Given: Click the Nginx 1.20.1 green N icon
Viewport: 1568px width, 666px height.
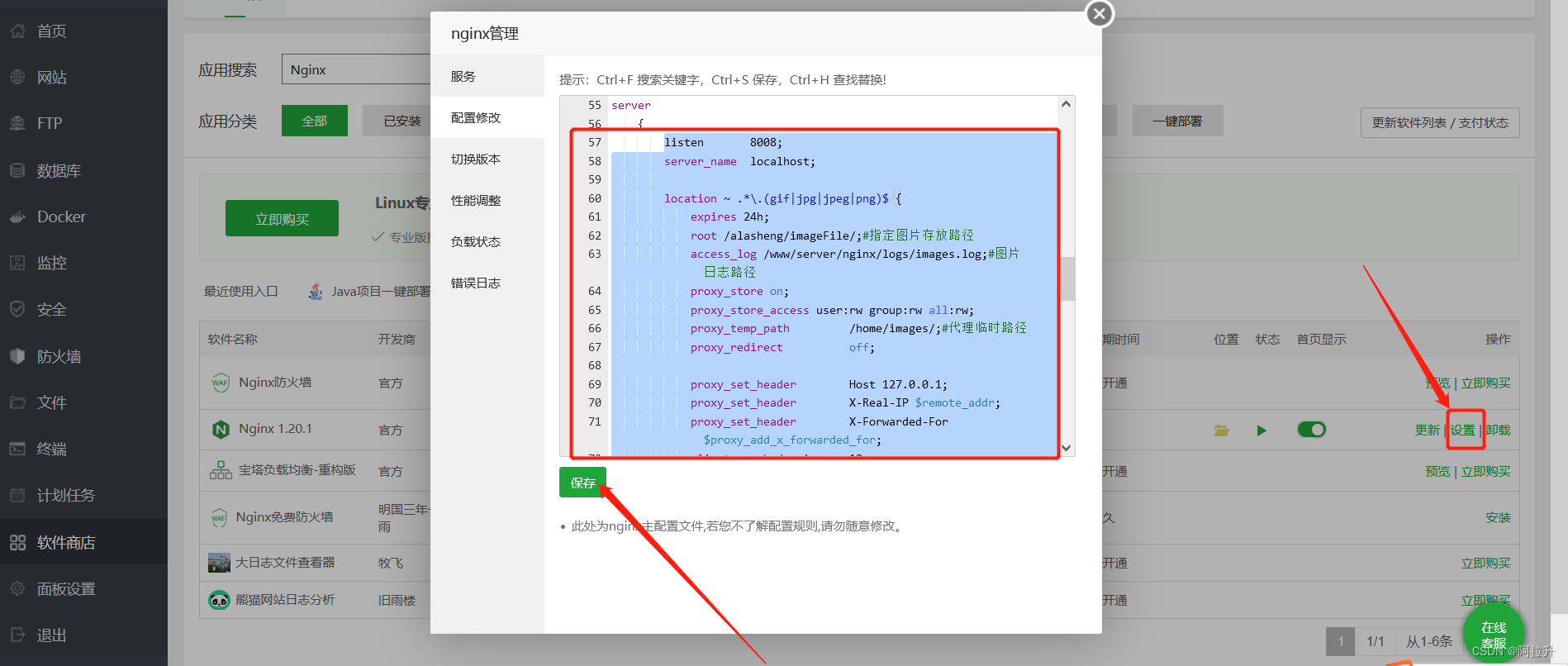Looking at the screenshot, I should pos(221,430).
